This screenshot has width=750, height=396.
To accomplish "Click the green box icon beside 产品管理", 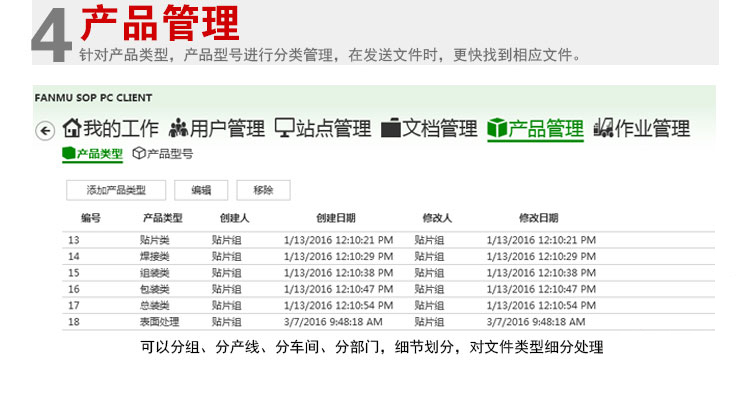I will click(x=497, y=128).
